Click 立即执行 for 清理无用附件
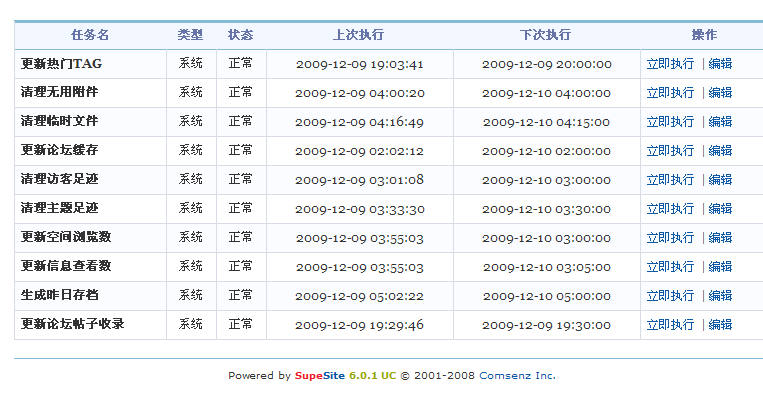Image resolution: width=763 pixels, height=396 pixels. coord(670,92)
